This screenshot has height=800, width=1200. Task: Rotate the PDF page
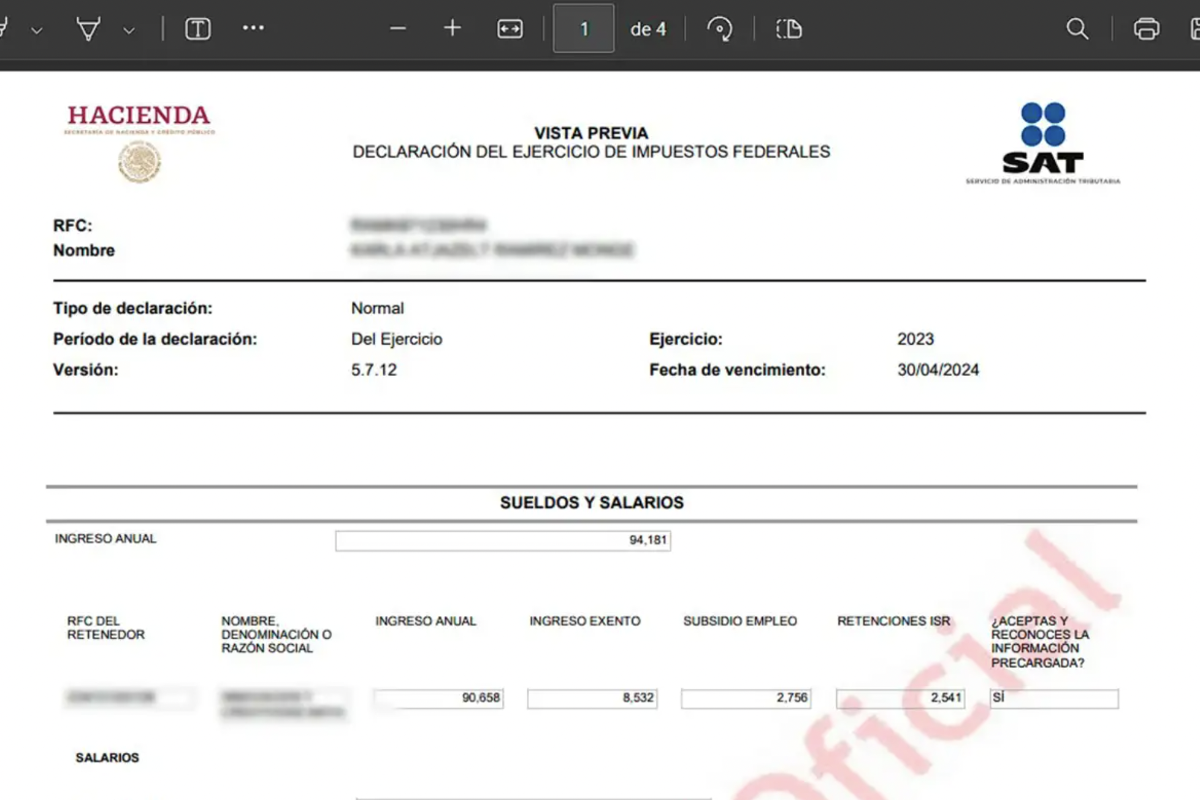(720, 28)
